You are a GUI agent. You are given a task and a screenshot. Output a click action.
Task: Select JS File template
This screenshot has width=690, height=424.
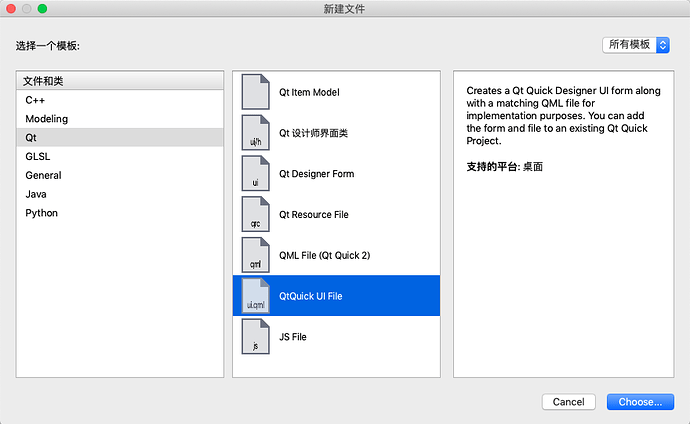coord(336,336)
